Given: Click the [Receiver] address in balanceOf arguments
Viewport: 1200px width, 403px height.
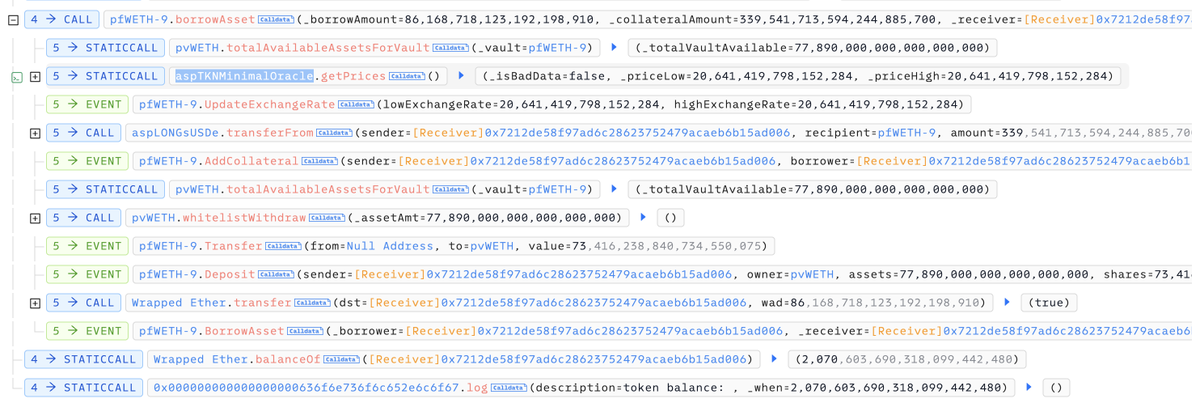Looking at the screenshot, I should point(559,359).
